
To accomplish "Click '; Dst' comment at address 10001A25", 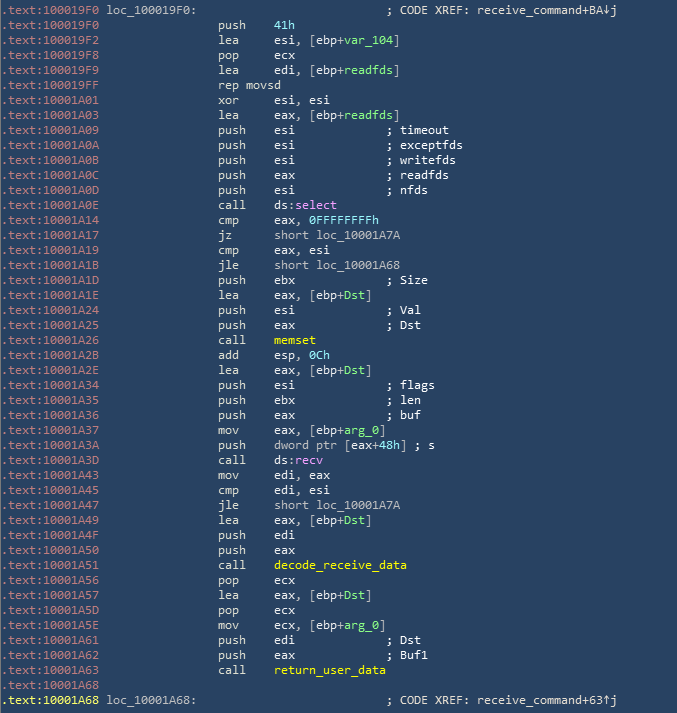I will [403, 325].
